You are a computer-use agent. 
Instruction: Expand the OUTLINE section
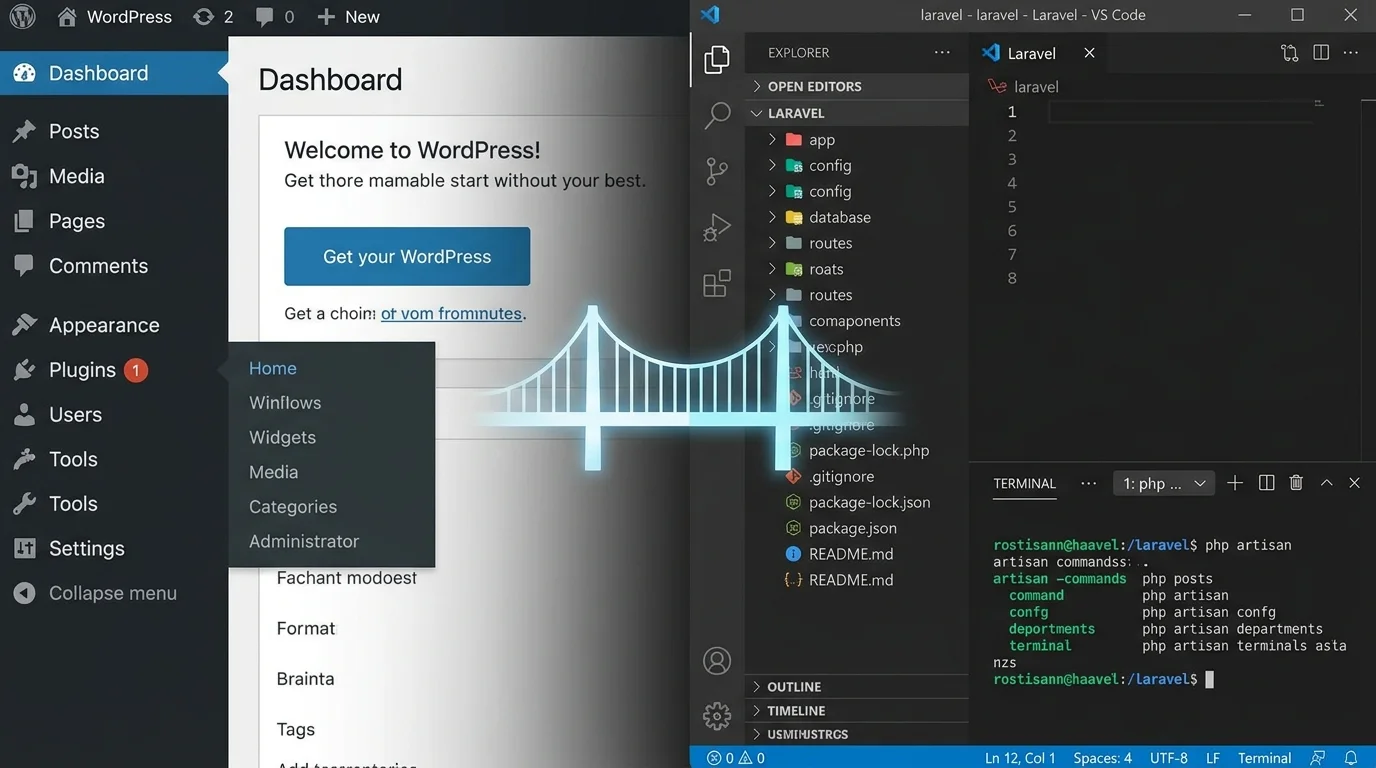[858, 687]
